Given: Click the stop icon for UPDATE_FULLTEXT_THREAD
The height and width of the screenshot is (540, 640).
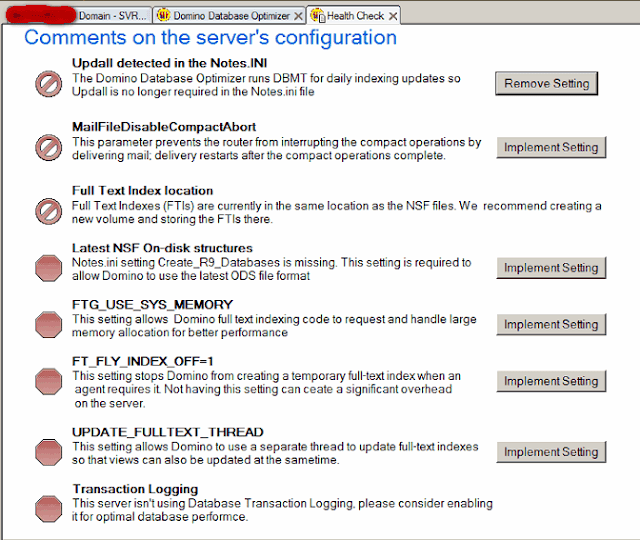Looking at the screenshot, I should (x=49, y=453).
